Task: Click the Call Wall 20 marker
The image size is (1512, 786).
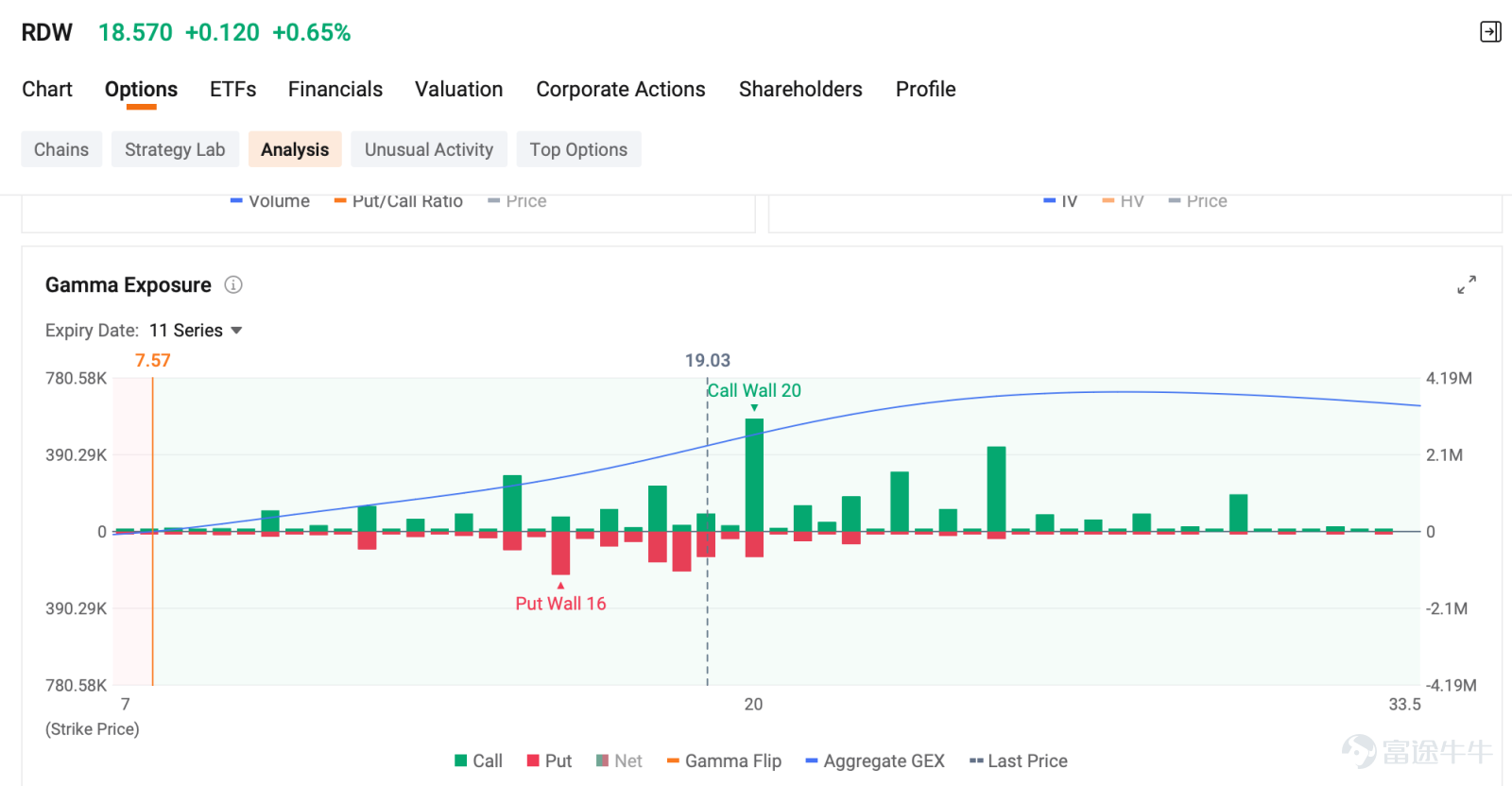Action: coord(754,391)
